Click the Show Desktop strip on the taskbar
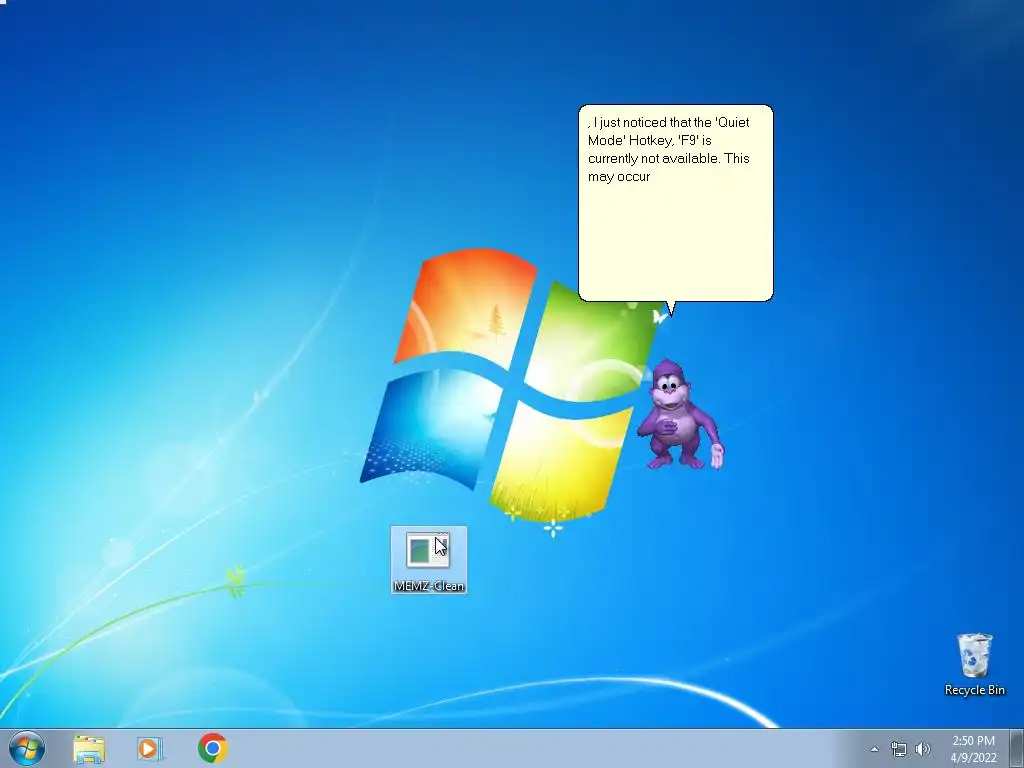 pos(1016,748)
